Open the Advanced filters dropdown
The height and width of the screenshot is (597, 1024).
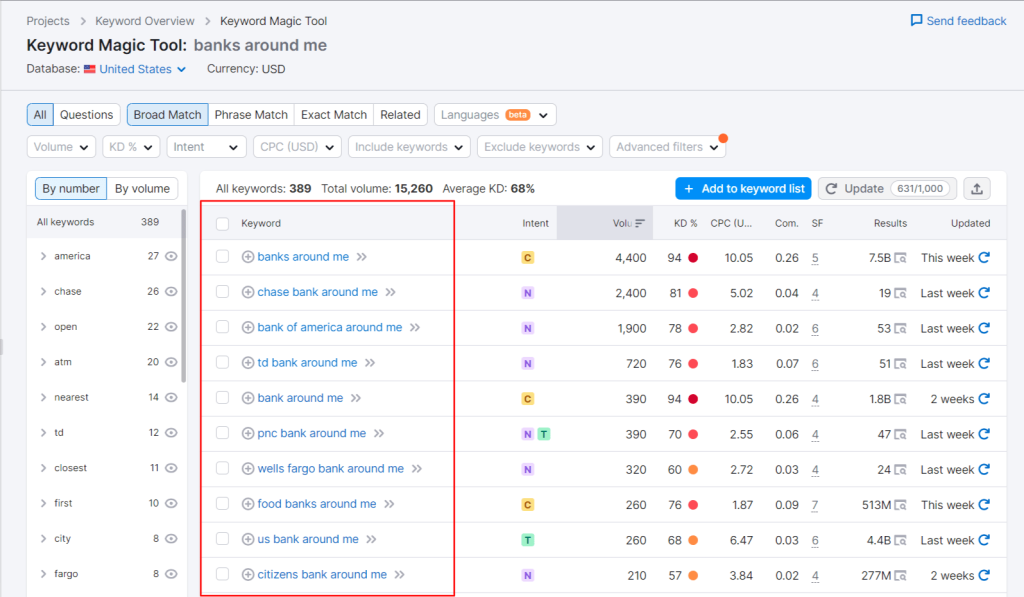pos(667,147)
